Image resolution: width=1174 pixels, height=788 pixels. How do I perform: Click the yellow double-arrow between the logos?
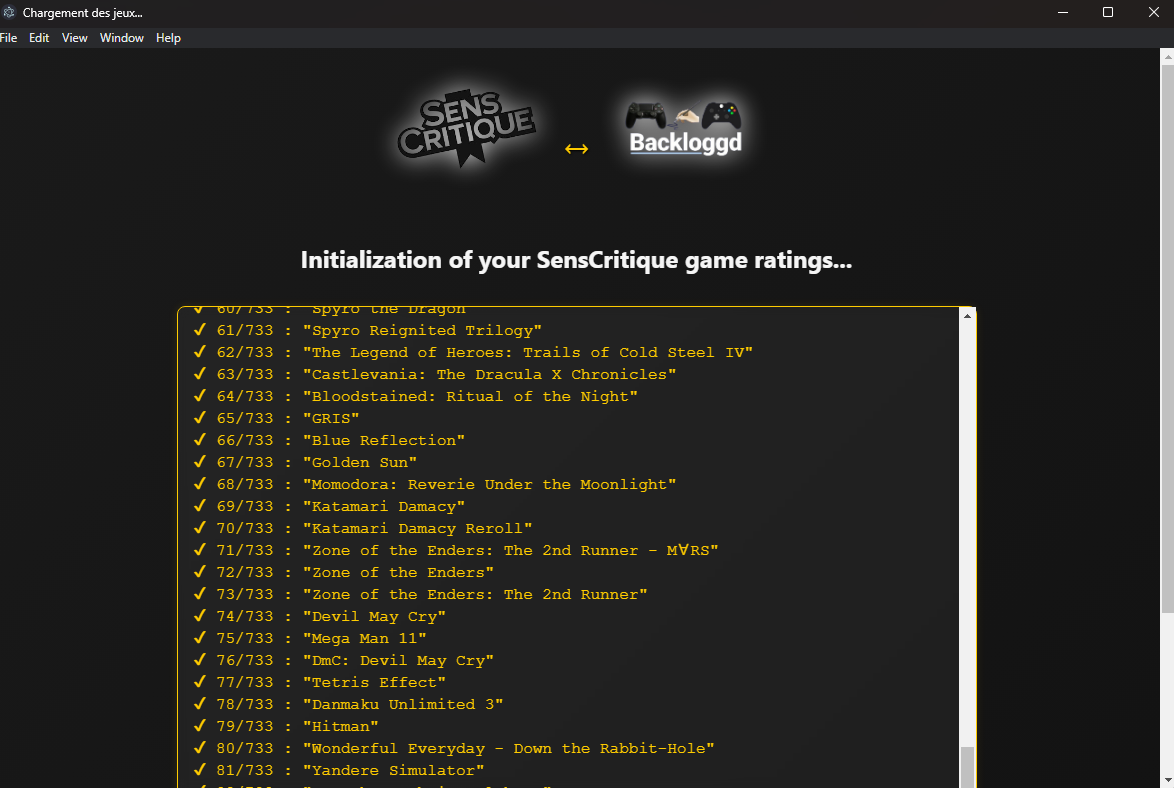click(576, 148)
